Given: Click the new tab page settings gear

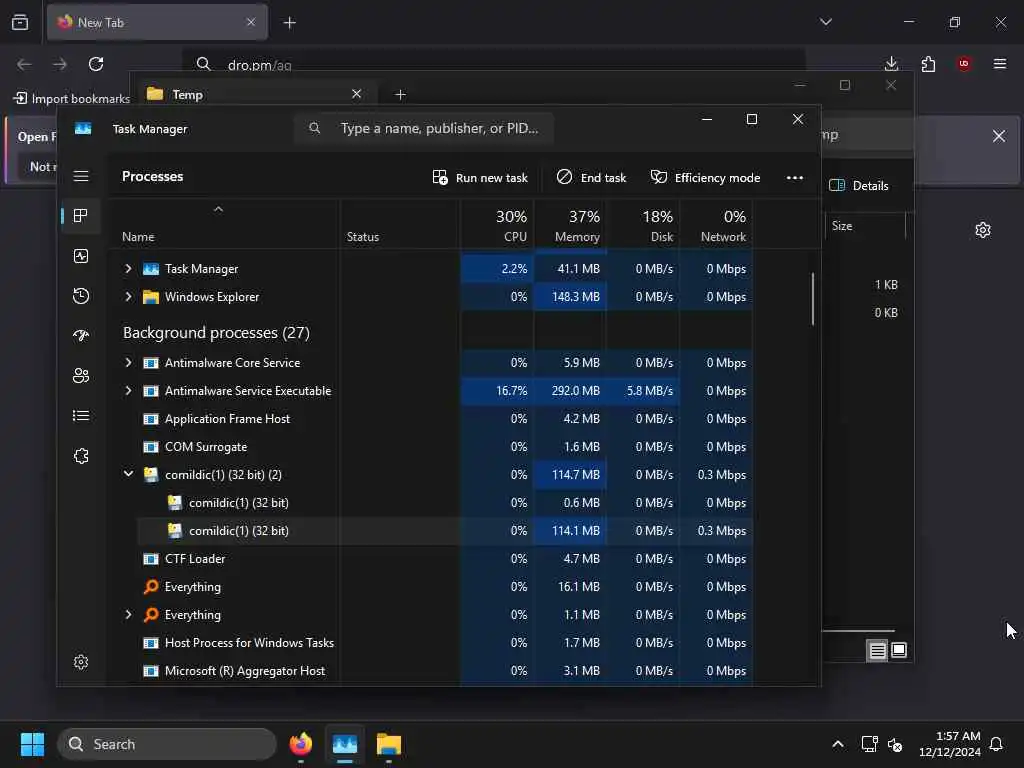Looking at the screenshot, I should 983,230.
